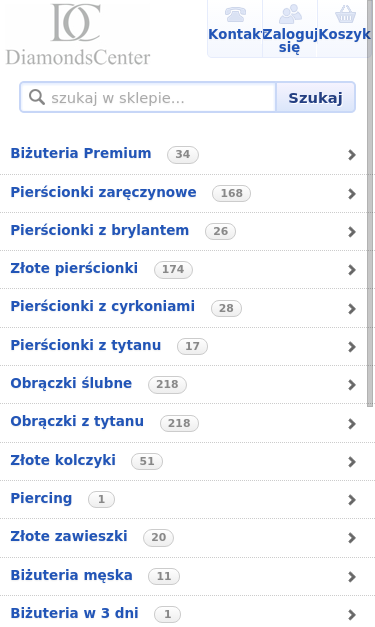The image size is (375, 627).
Task: Focus the szukaj w sklepie search field
Action: pyautogui.click(x=148, y=98)
